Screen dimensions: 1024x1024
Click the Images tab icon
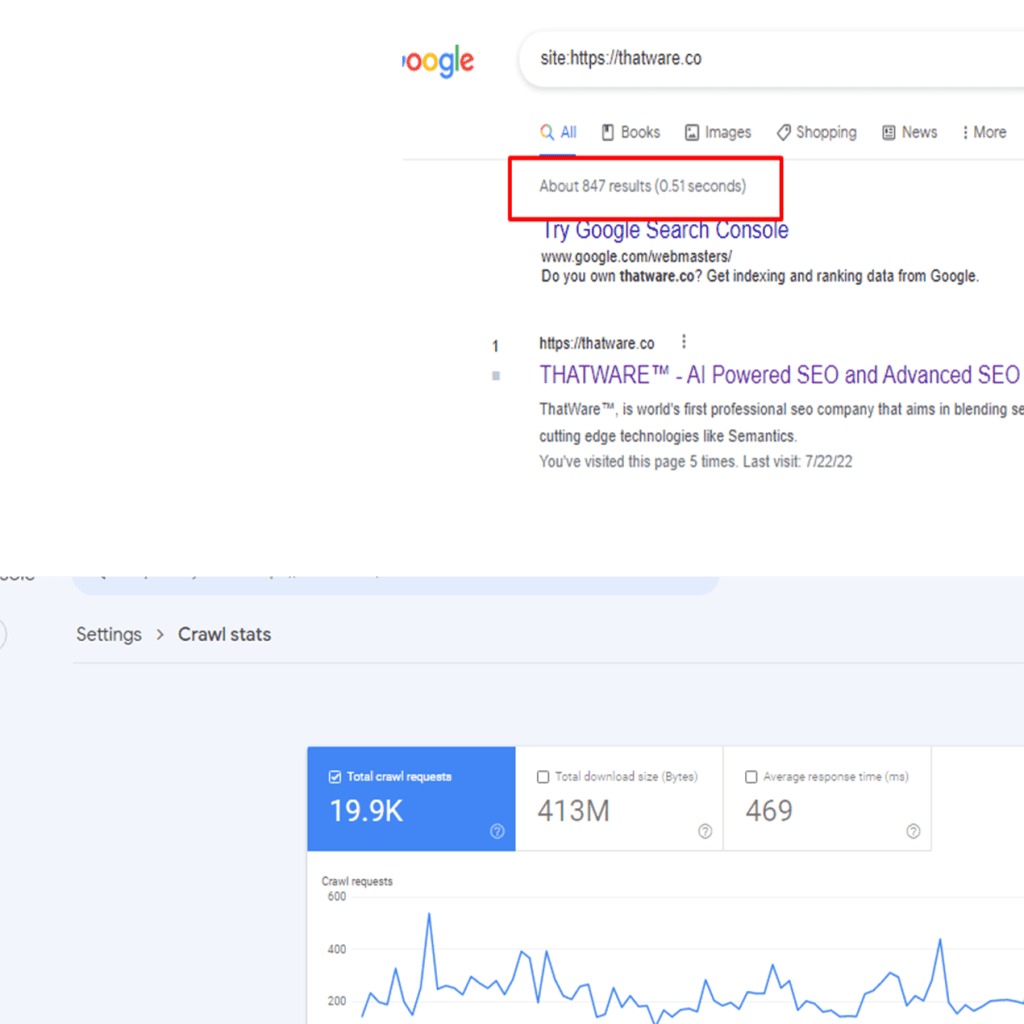coord(692,133)
